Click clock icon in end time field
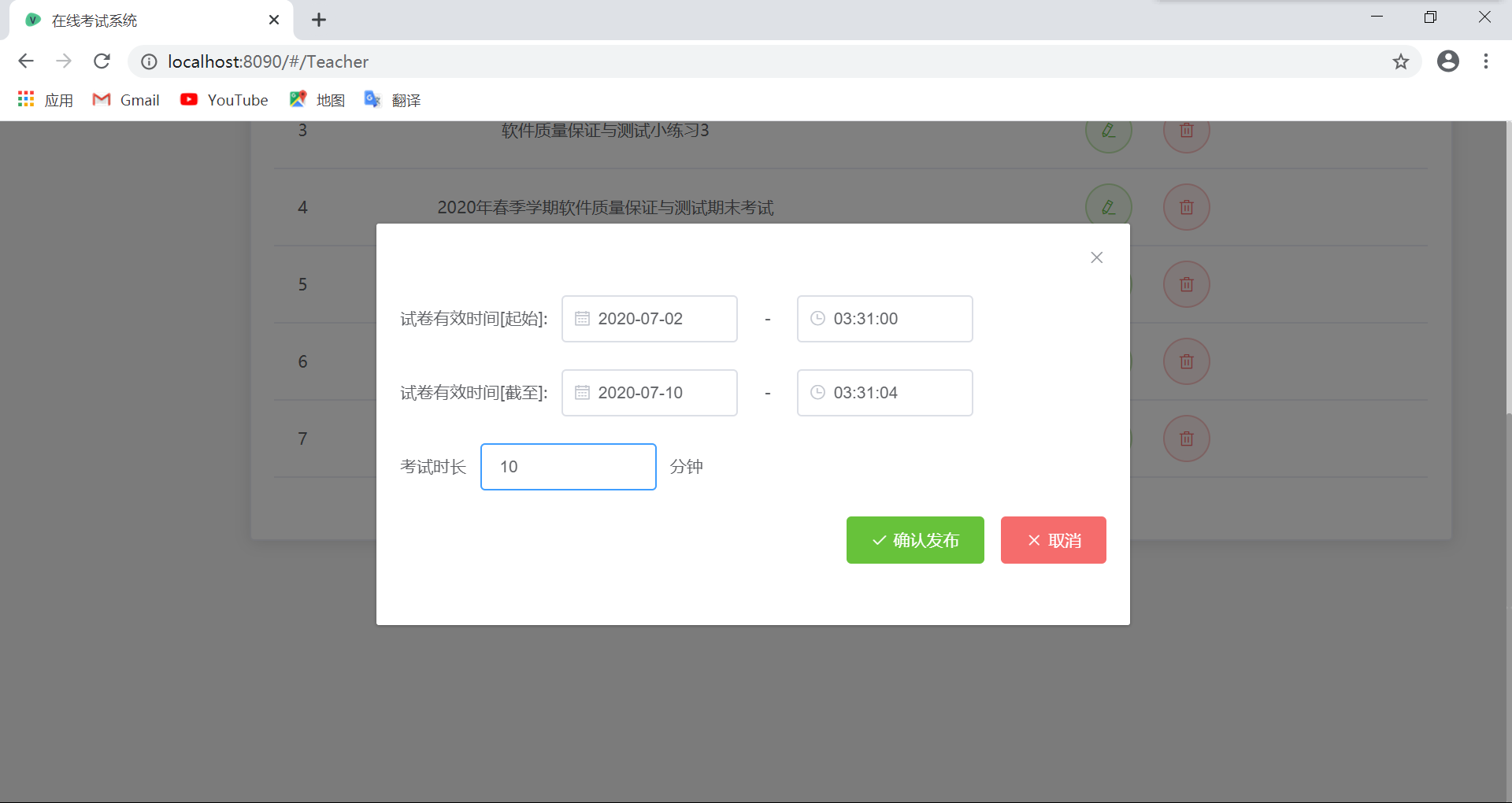 pos(817,393)
